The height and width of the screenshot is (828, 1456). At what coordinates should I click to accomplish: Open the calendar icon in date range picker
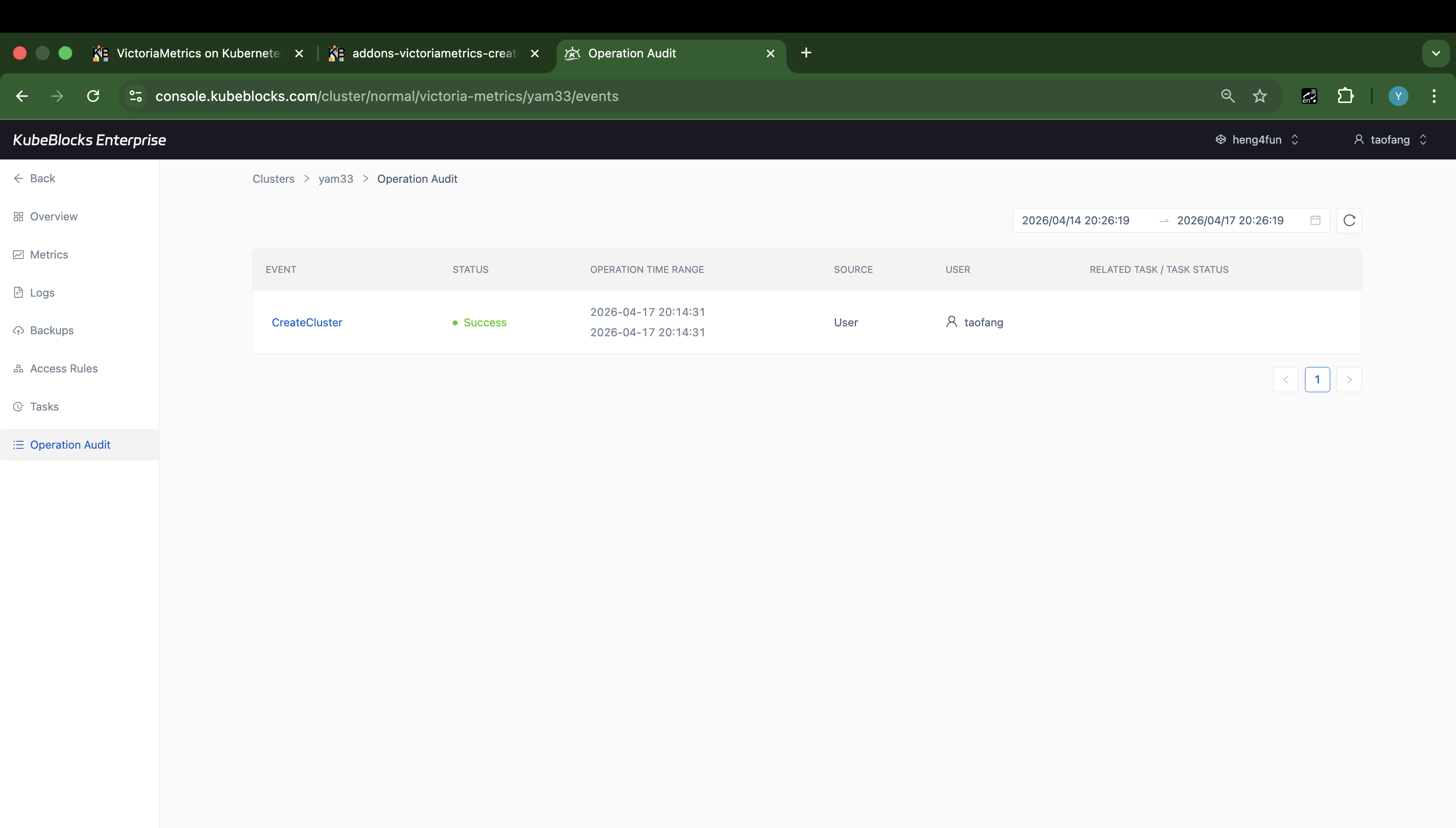pos(1315,220)
